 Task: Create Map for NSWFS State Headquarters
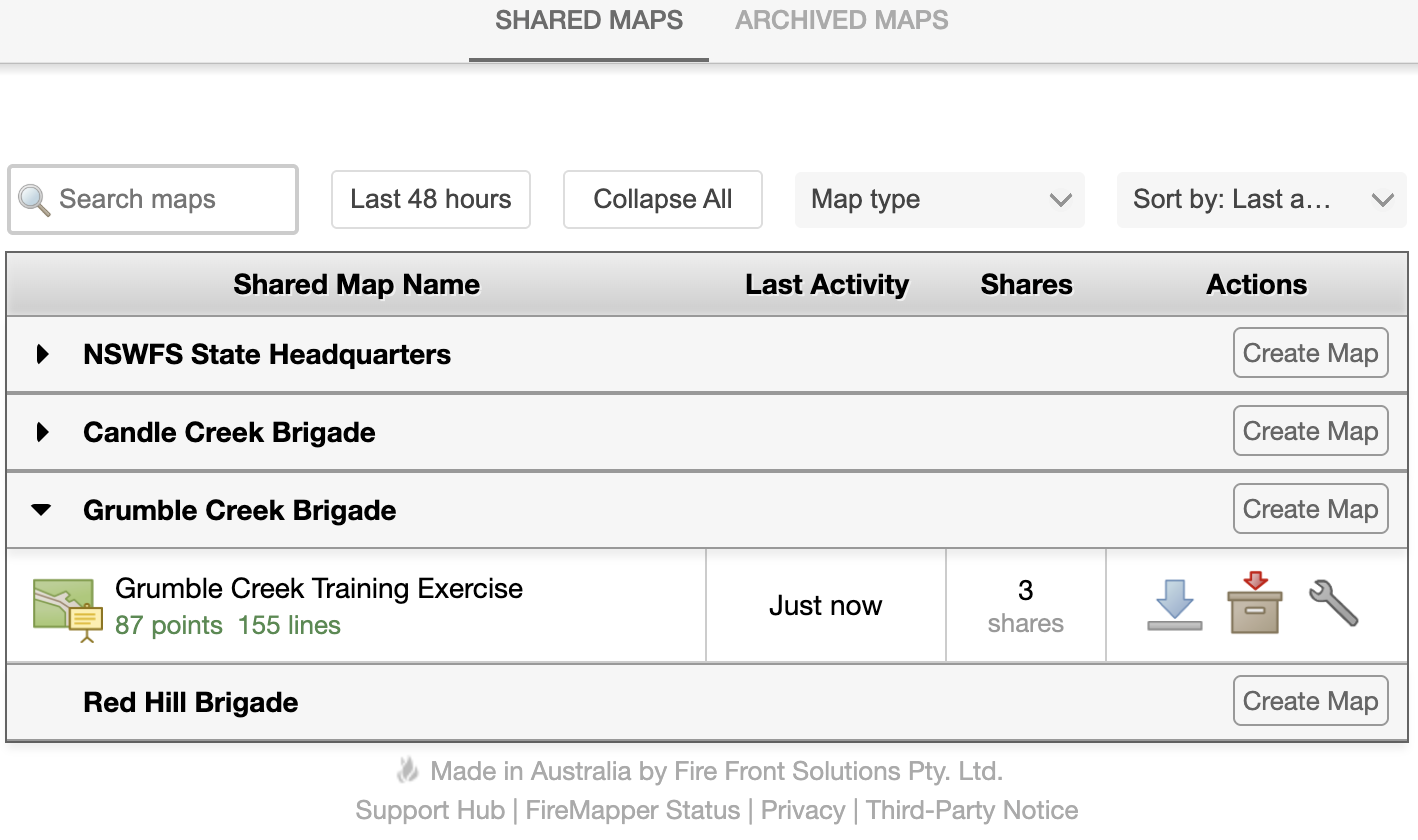(1311, 353)
